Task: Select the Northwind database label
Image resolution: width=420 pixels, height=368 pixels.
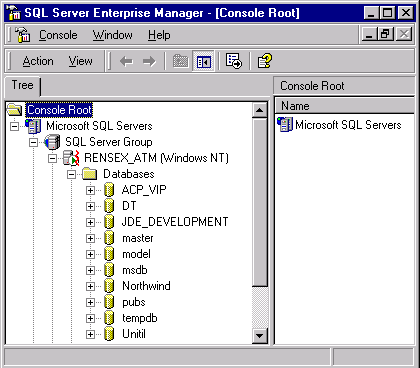Action: 146,286
